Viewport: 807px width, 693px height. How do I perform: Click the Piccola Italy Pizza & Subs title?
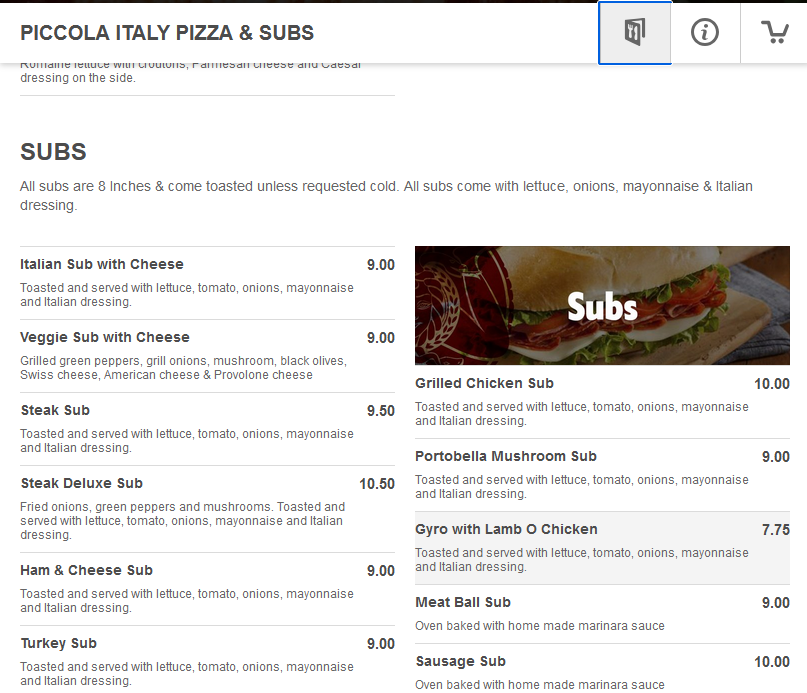[167, 33]
